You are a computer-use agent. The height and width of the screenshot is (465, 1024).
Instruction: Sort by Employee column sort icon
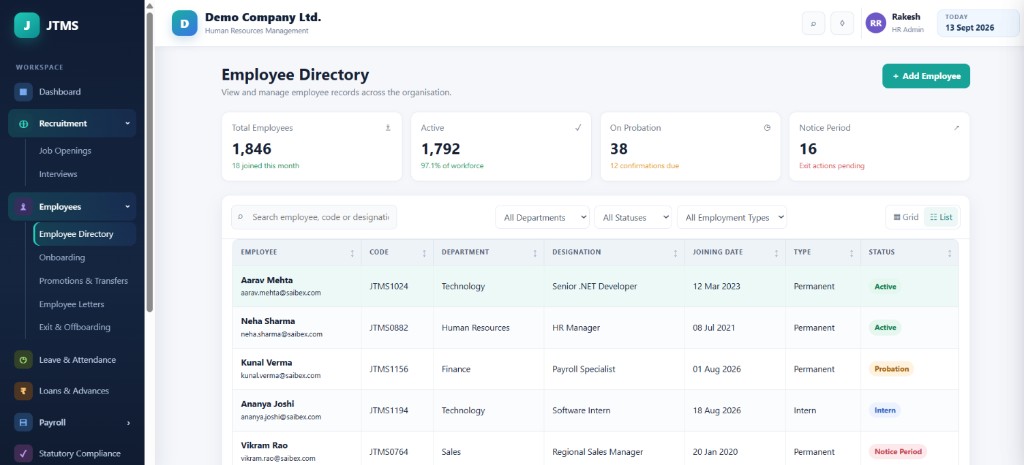(353, 253)
